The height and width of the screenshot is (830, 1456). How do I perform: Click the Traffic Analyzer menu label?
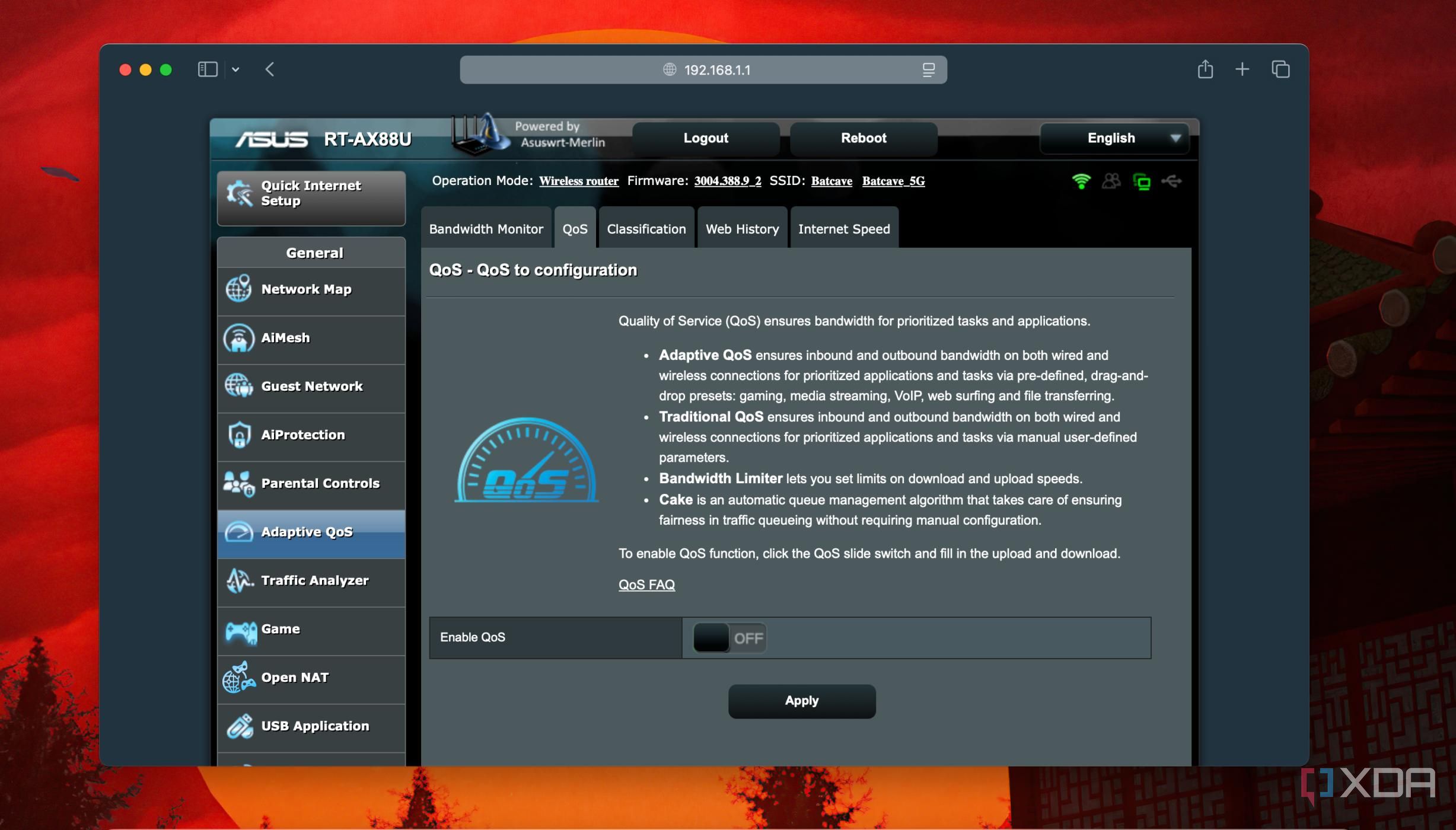tap(314, 580)
